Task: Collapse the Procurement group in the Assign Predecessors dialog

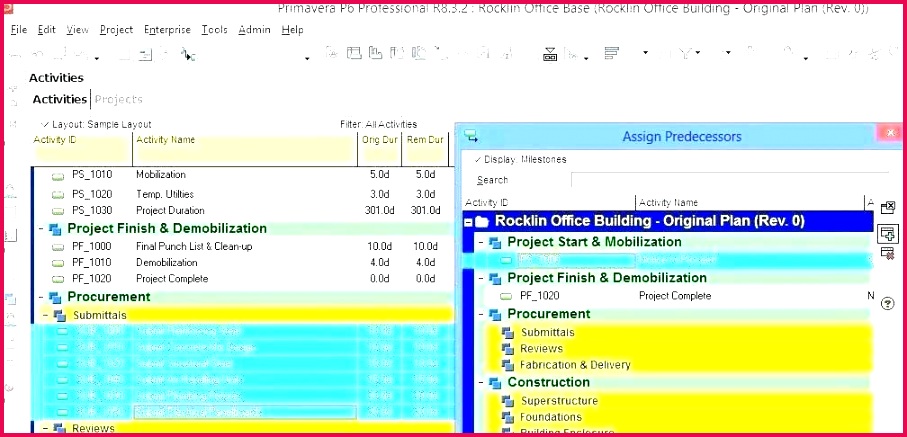Action: tap(480, 314)
